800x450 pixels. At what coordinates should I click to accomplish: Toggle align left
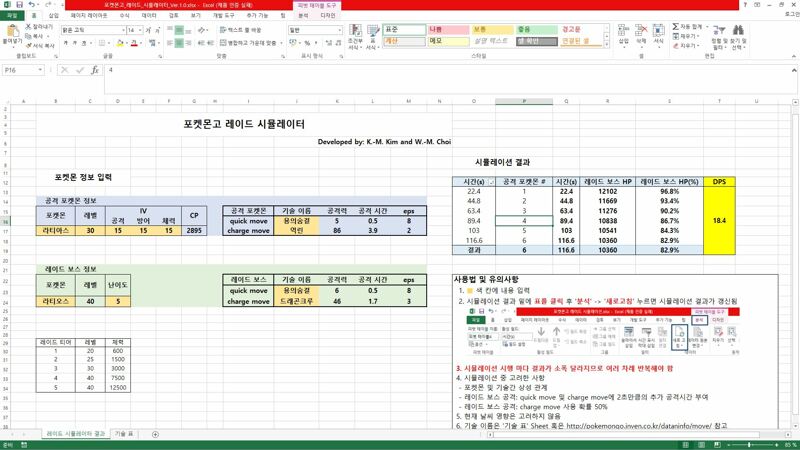170,43
